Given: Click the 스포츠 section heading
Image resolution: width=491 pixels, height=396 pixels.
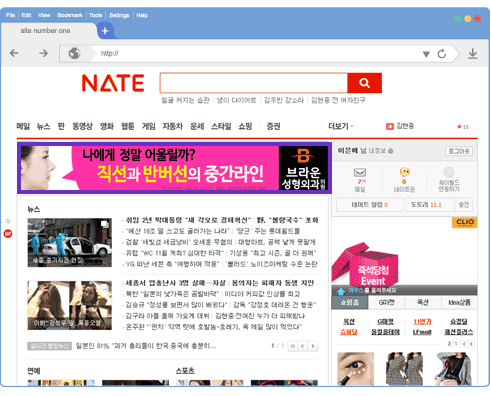Looking at the screenshot, I should (185, 371).
